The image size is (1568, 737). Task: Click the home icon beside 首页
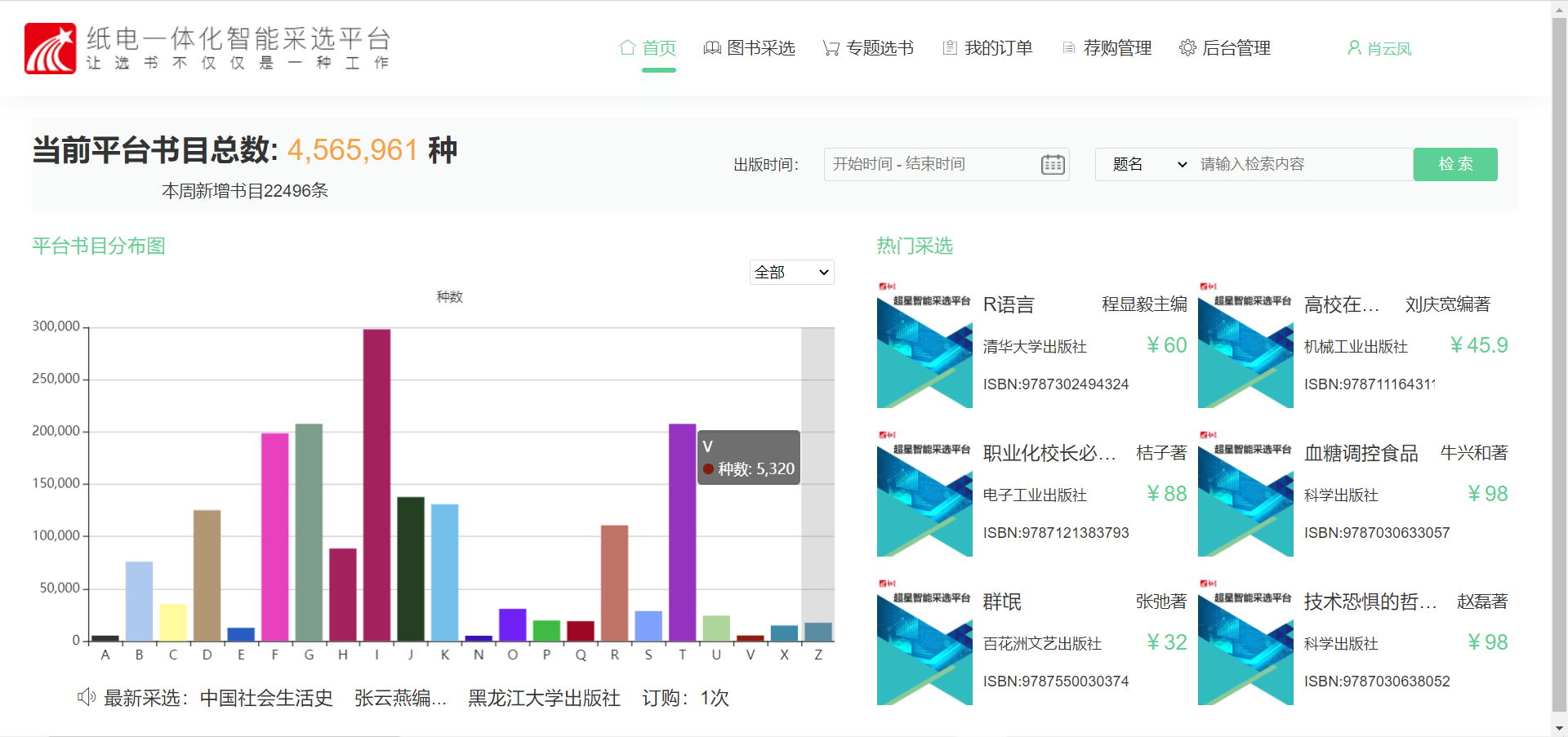pyautogui.click(x=627, y=48)
